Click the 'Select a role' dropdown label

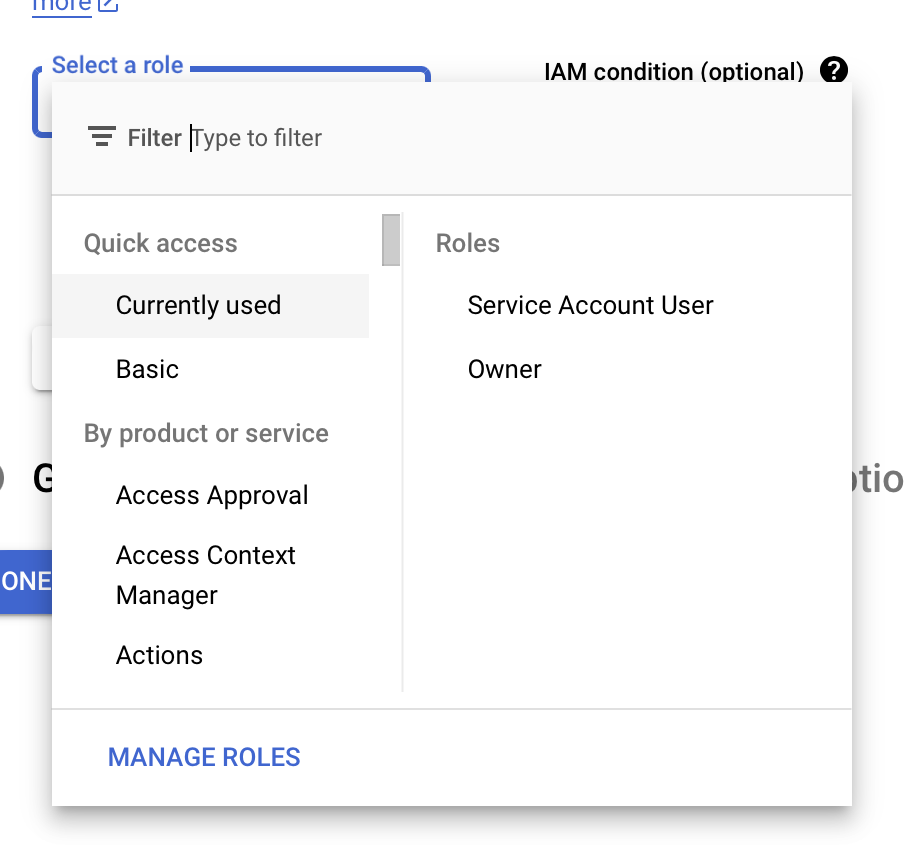(x=118, y=65)
